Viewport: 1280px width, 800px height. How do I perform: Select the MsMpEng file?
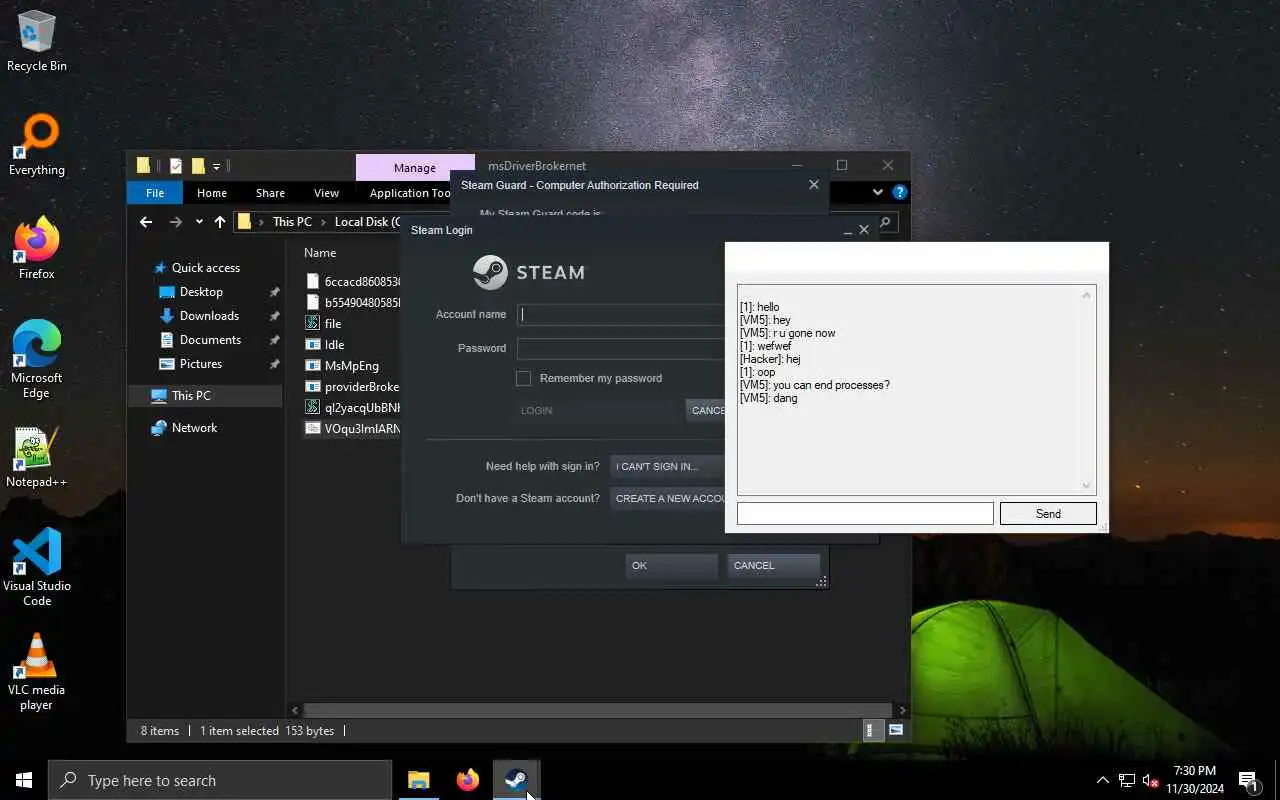coord(342,366)
